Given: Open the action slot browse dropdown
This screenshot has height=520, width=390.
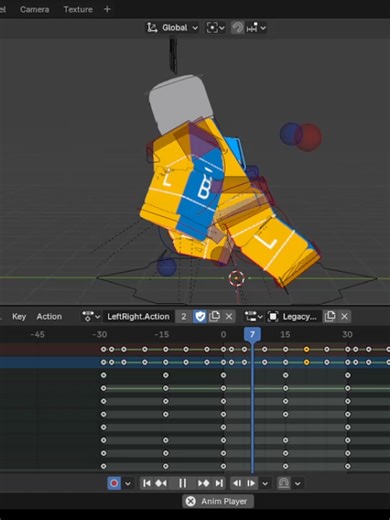Looking at the screenshot, I should coord(253,316).
